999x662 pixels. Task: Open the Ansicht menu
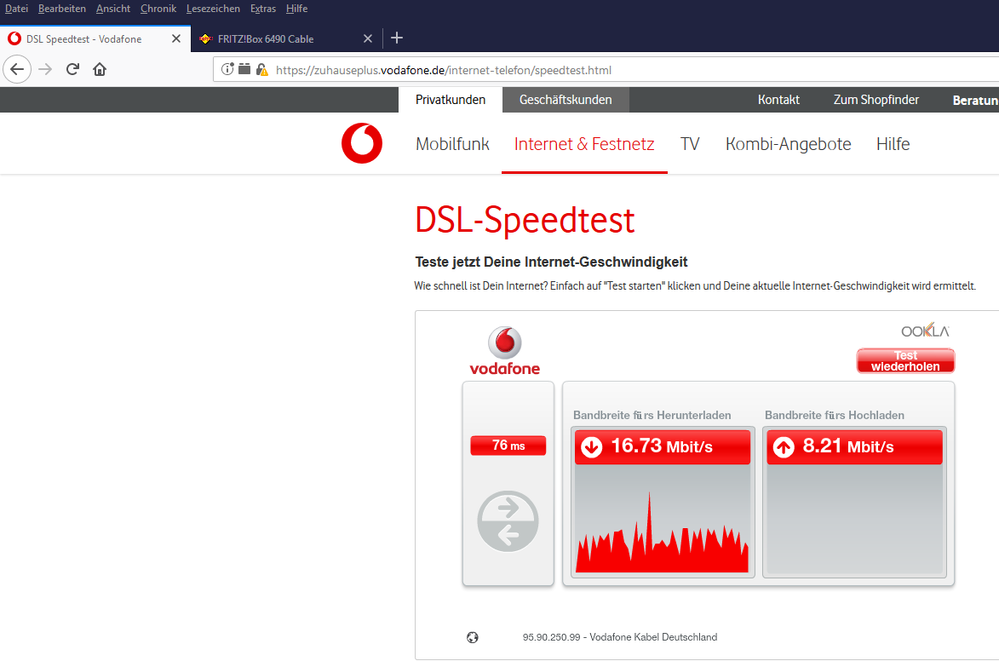click(113, 8)
